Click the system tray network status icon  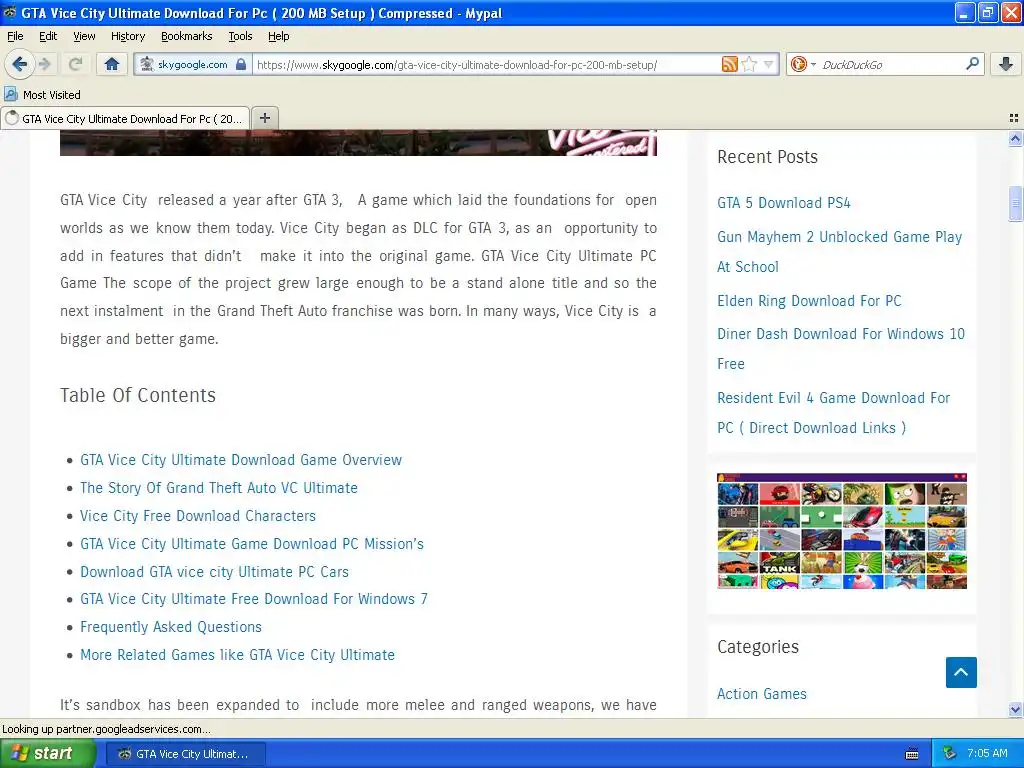click(x=949, y=753)
